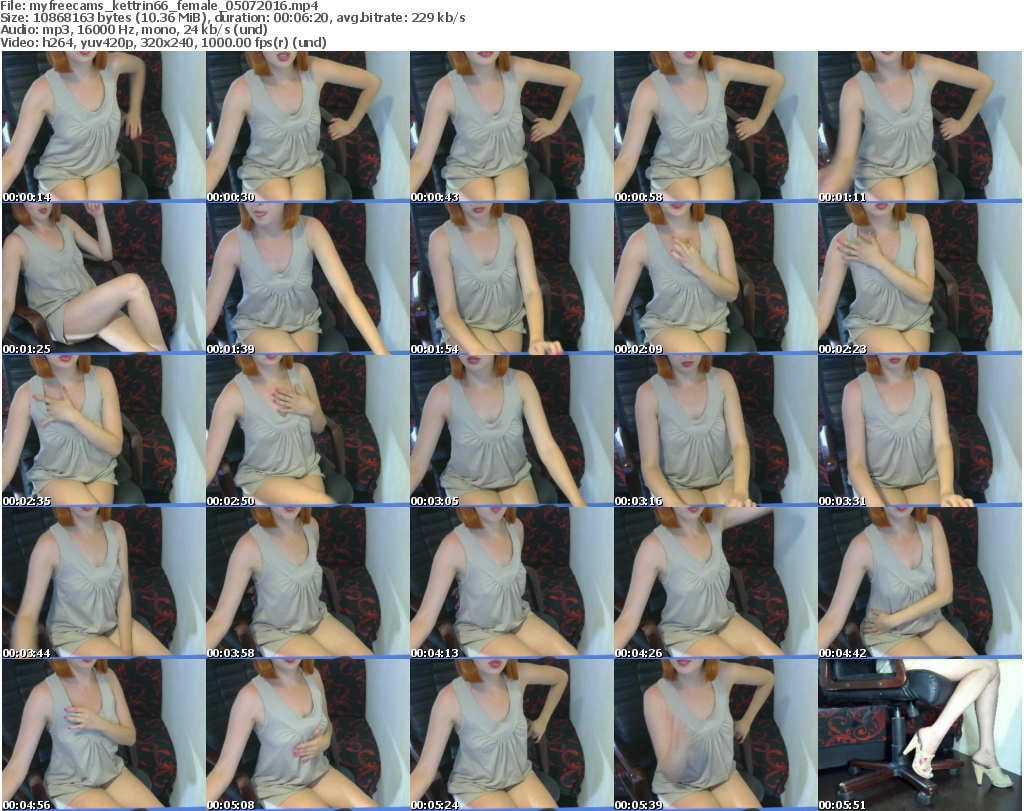Select the thumbnail stamped 00:00:58
This screenshot has width=1024, height=811.
[x=715, y=126]
